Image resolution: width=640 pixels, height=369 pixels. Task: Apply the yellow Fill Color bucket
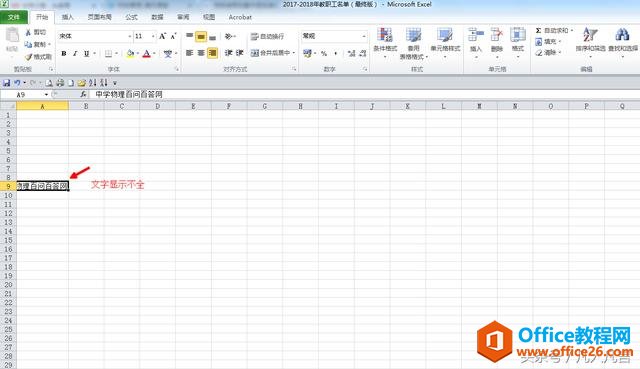(130, 53)
